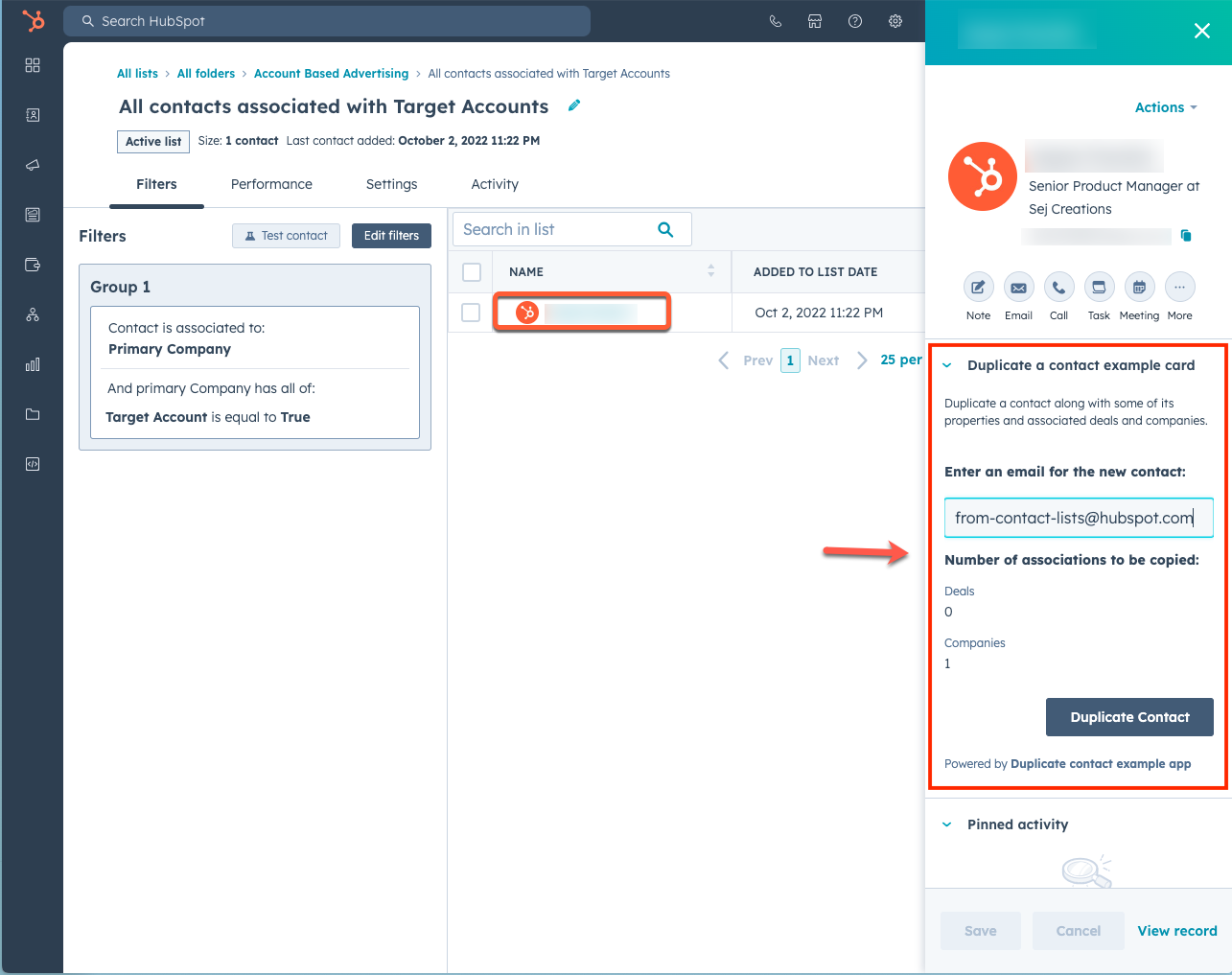Open the 25 per page dropdown
1232x975 pixels.
pos(901,360)
